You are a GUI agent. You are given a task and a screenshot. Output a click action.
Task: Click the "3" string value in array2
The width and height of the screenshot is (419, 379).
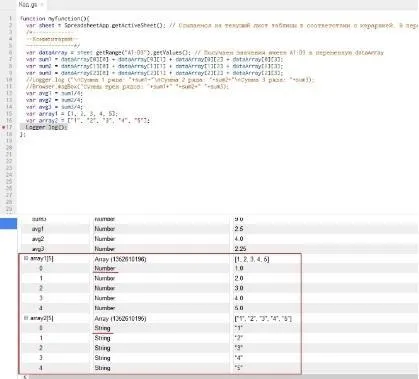[238, 348]
